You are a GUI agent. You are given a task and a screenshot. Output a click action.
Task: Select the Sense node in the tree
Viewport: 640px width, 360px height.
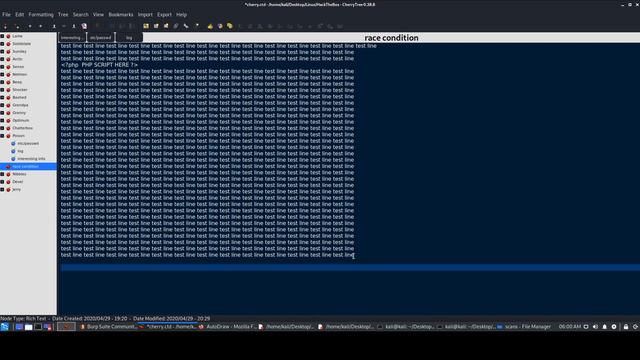18,67
